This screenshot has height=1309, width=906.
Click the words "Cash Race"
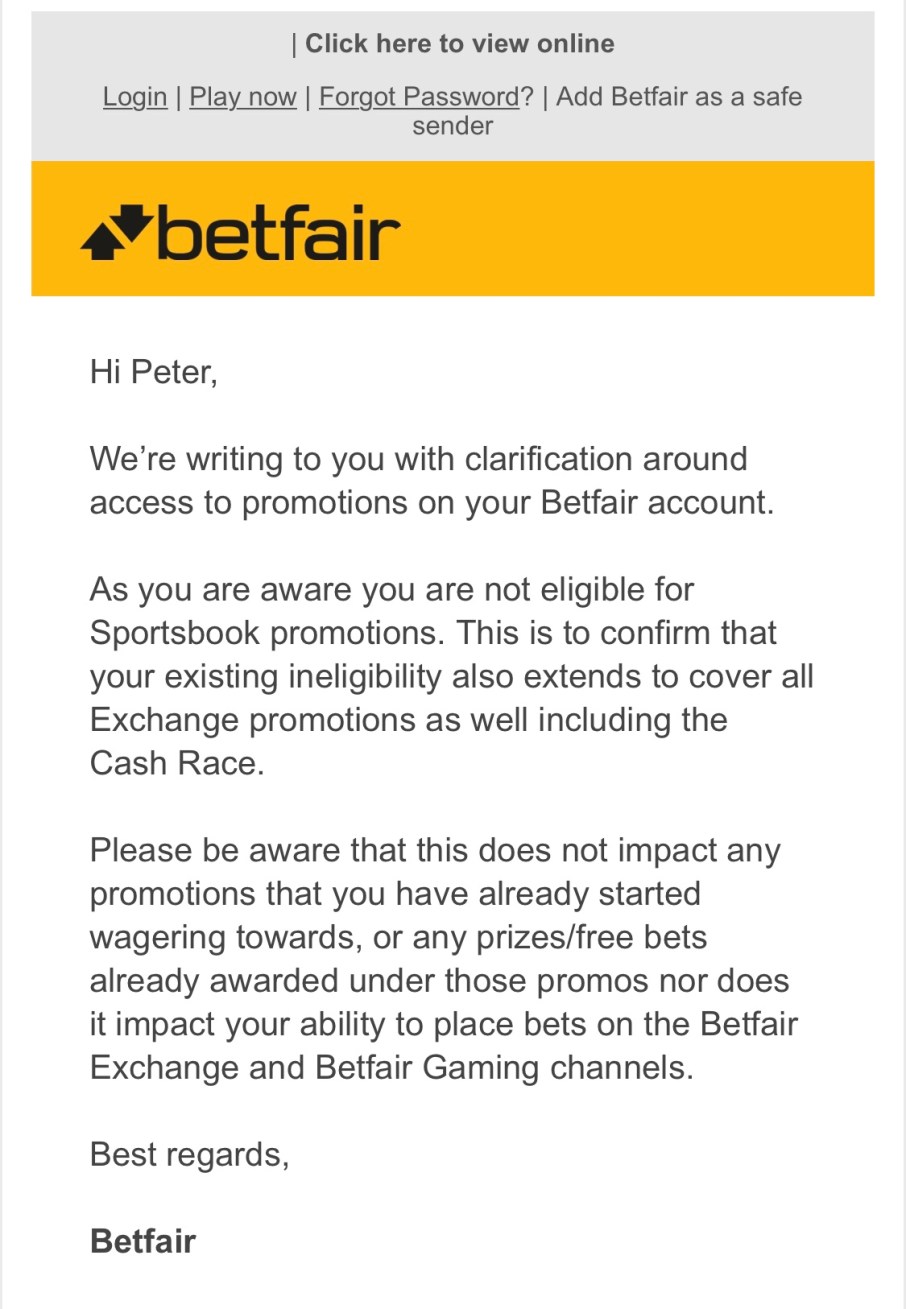pyautogui.click(x=176, y=763)
